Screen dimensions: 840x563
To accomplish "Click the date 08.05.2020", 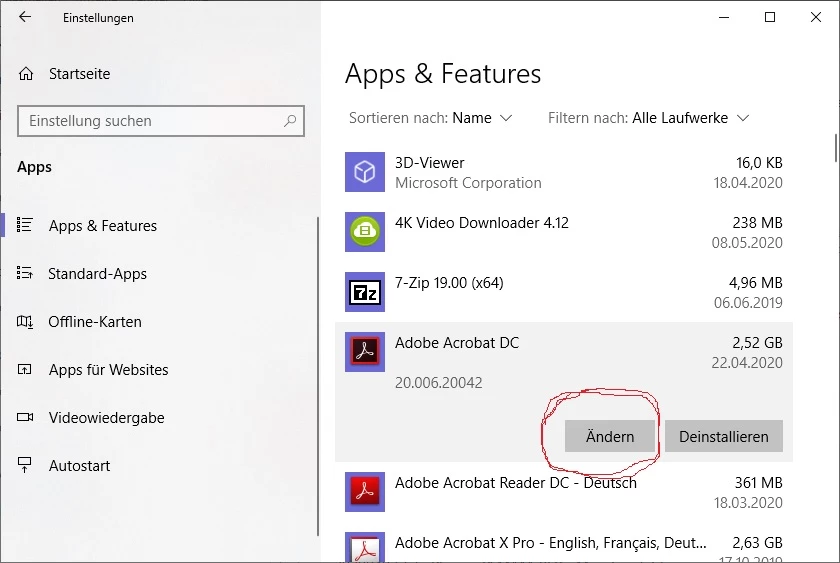I will [747, 243].
